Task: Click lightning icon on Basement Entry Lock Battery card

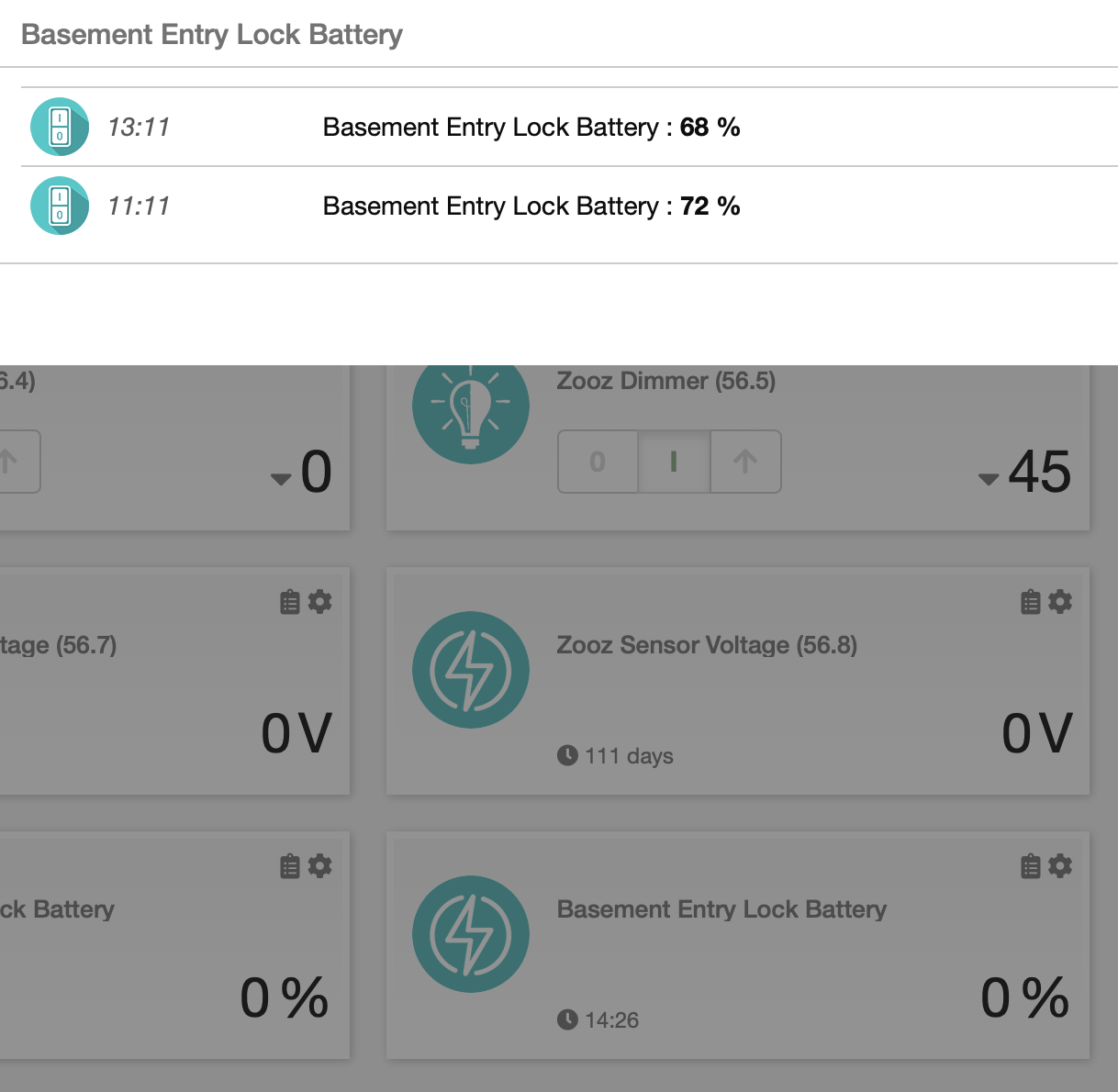Action: (x=471, y=934)
